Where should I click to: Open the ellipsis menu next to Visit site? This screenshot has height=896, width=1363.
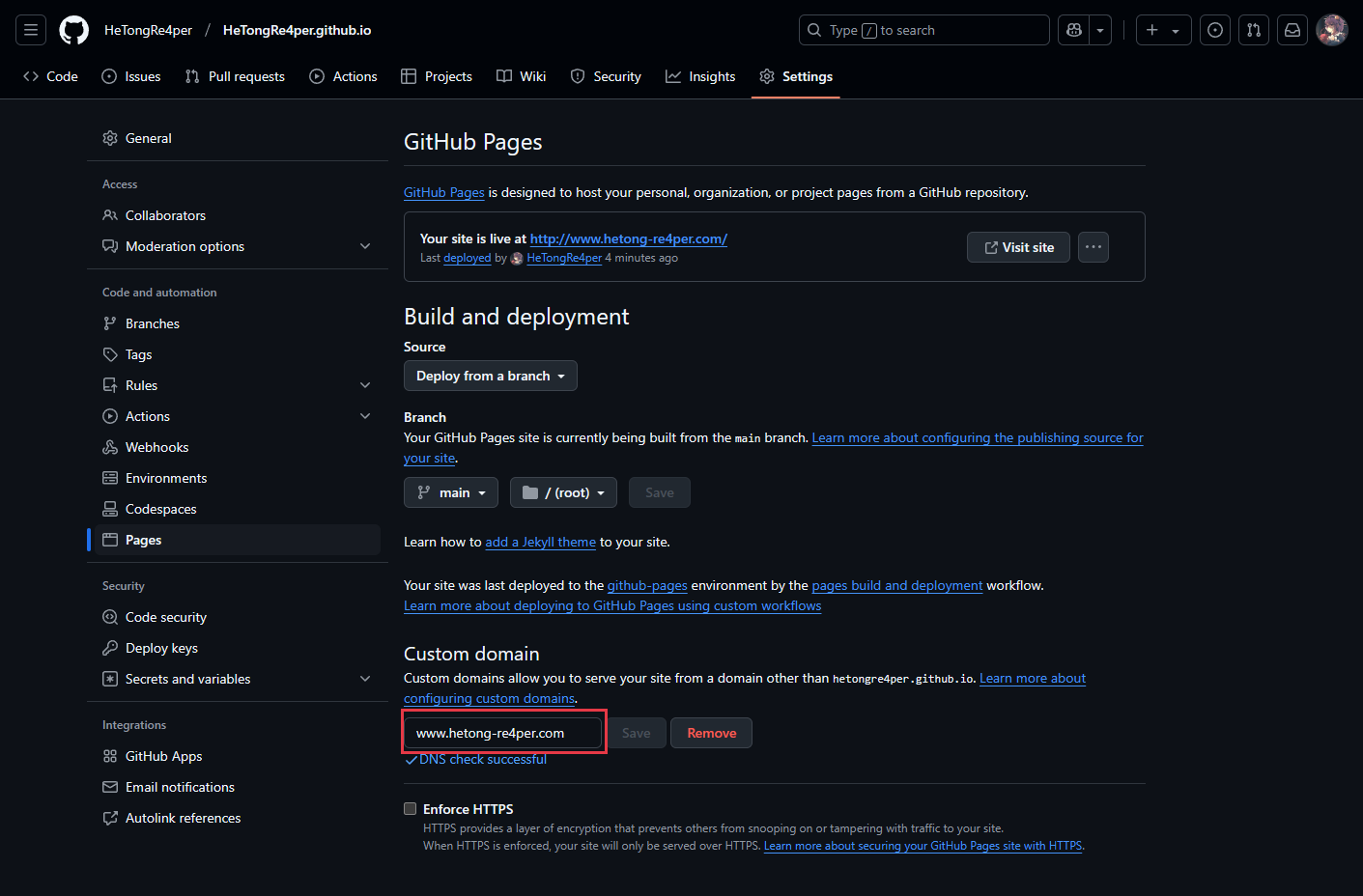click(x=1093, y=247)
